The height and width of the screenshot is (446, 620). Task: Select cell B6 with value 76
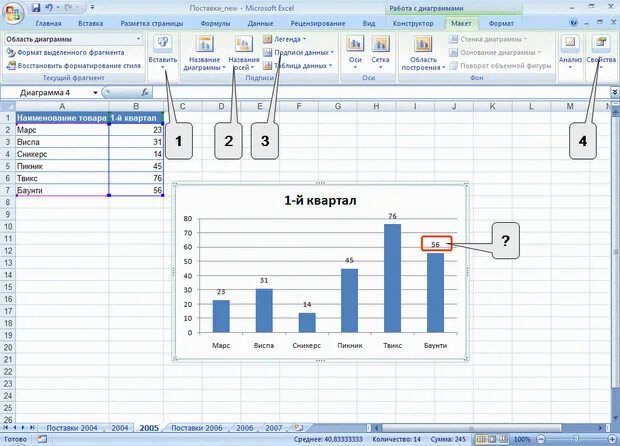136,178
